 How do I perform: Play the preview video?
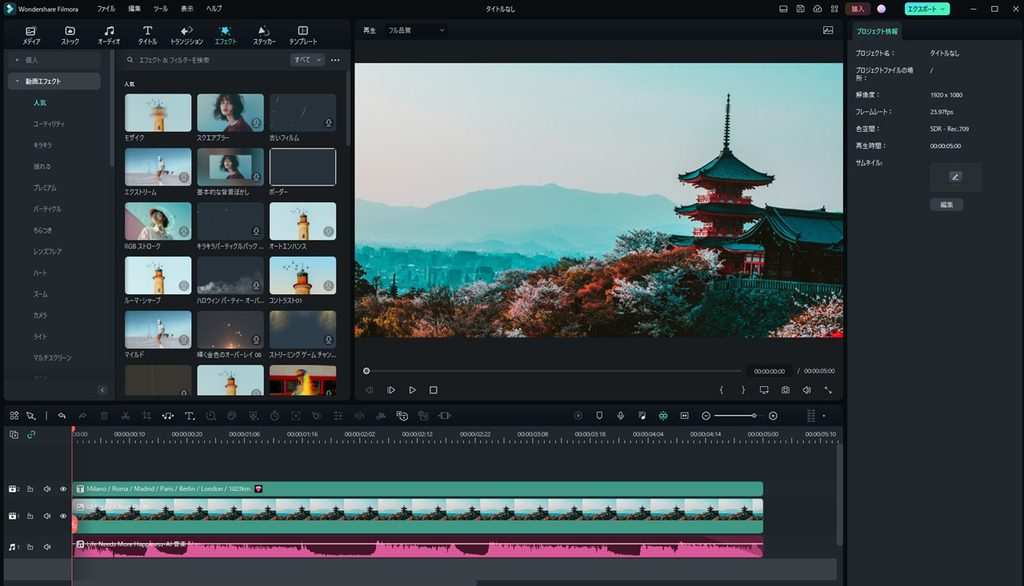point(412,390)
